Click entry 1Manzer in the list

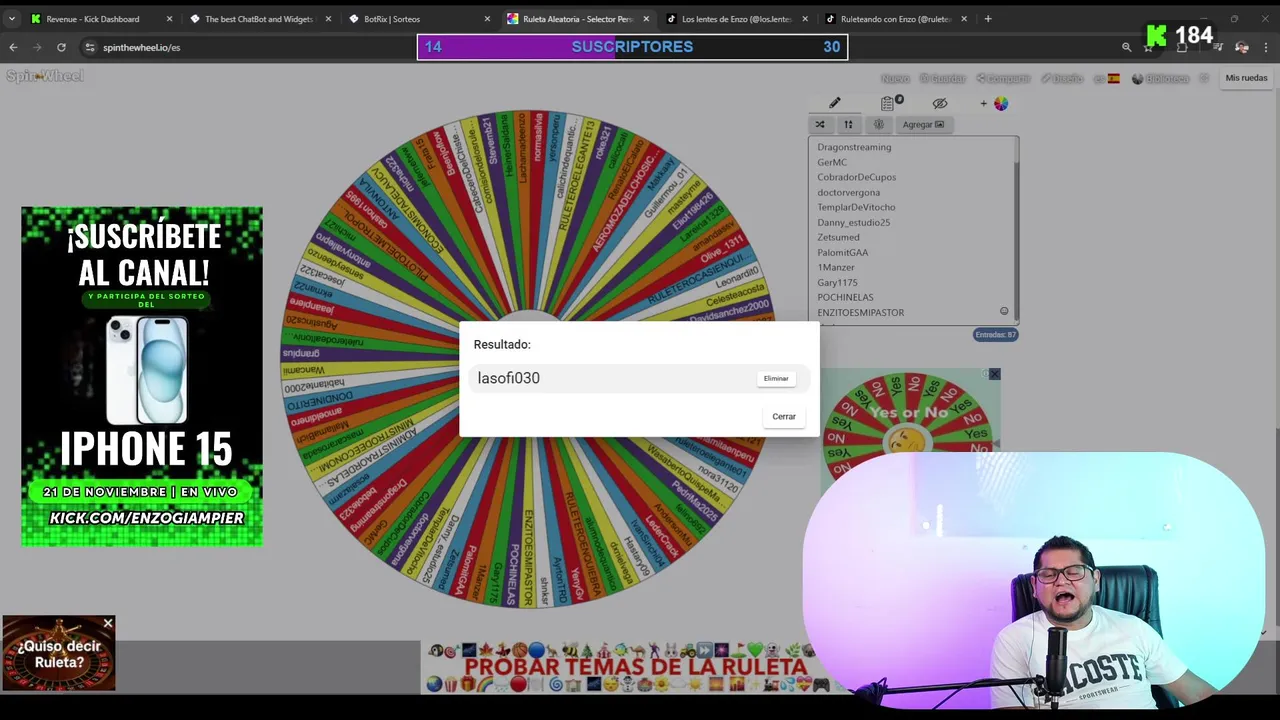tap(836, 267)
